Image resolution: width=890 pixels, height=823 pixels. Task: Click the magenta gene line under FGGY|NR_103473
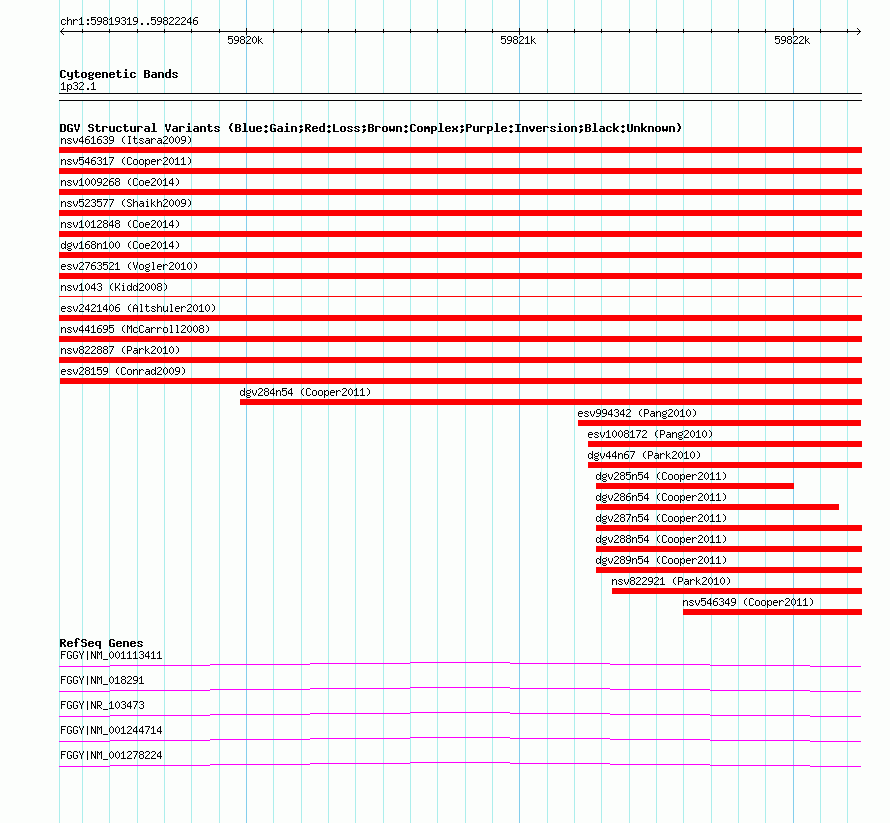(x=460, y=713)
